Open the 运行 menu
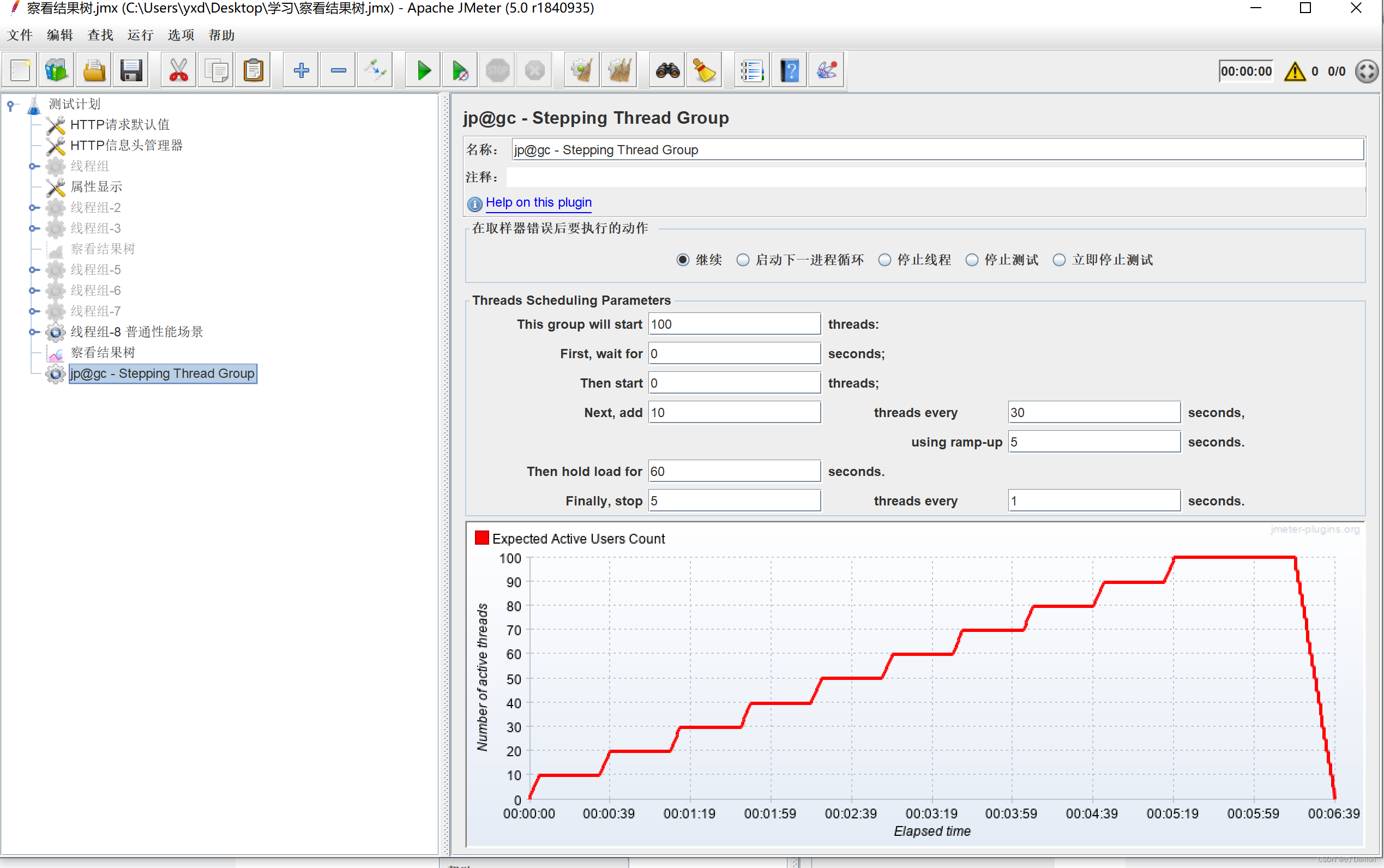Viewport: 1384px width, 868px height. [140, 35]
